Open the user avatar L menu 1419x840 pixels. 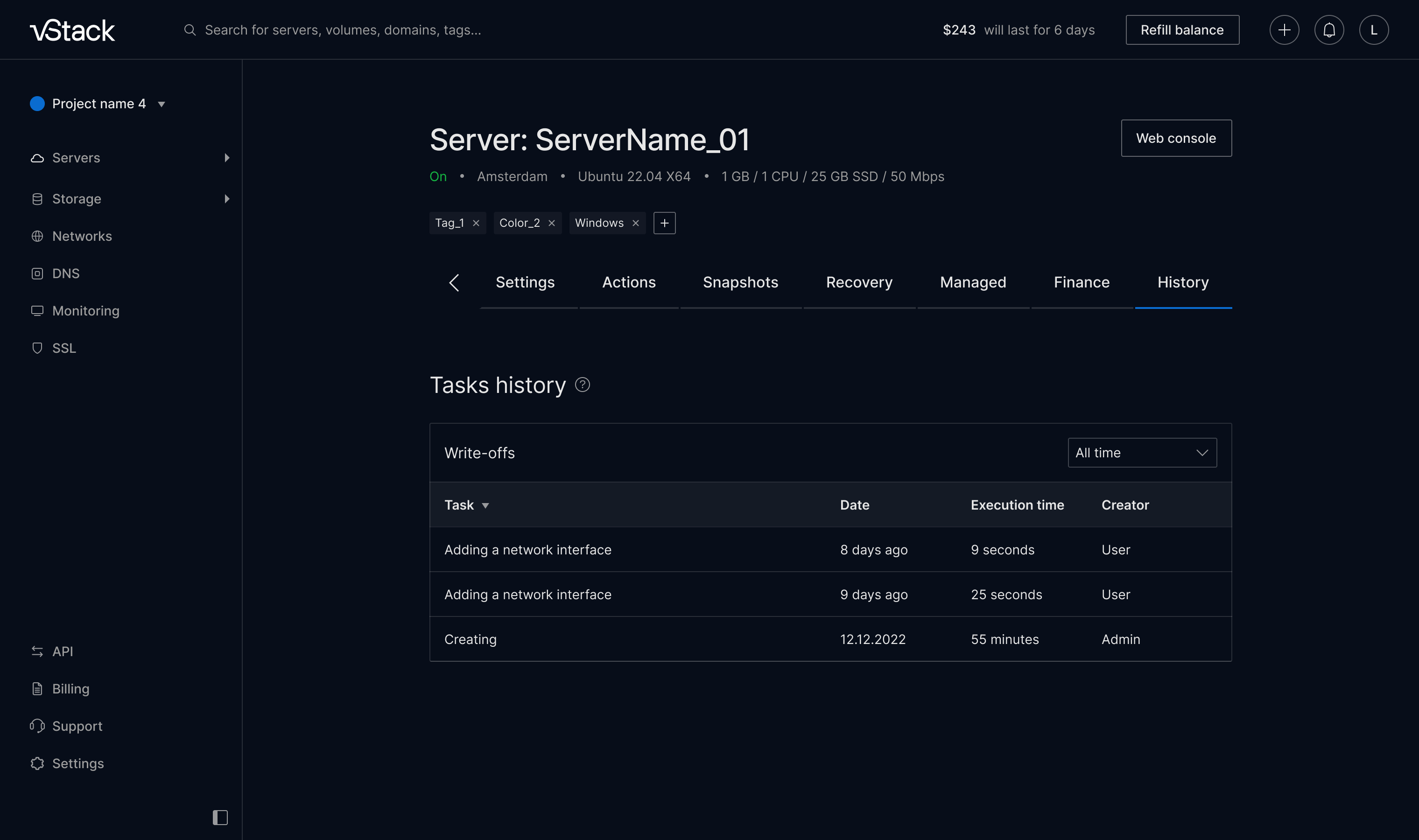point(1373,30)
